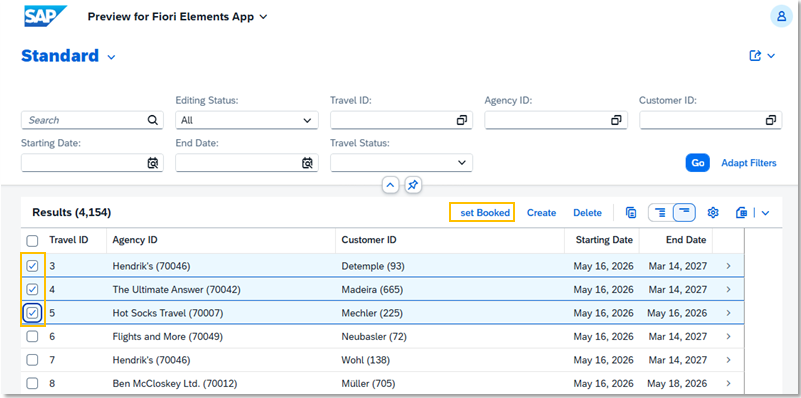Image resolution: width=801 pixels, height=398 pixels.
Task: Uncheck Travel ID 3 row checkbox
Action: [x=32, y=266]
